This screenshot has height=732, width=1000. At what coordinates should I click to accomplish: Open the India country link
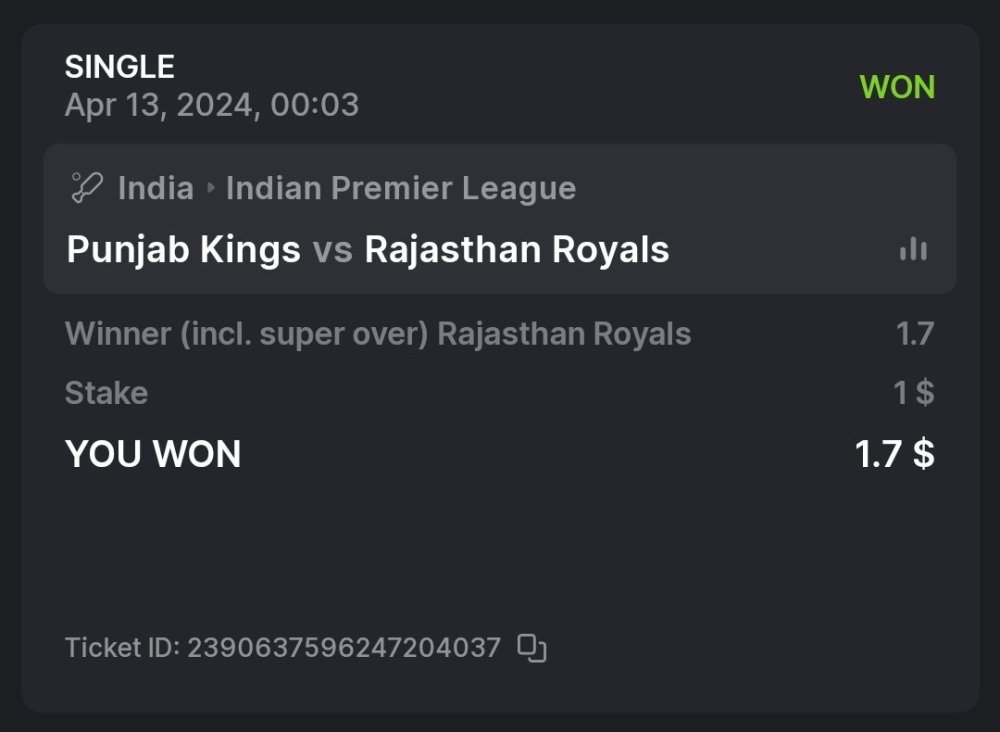click(156, 188)
